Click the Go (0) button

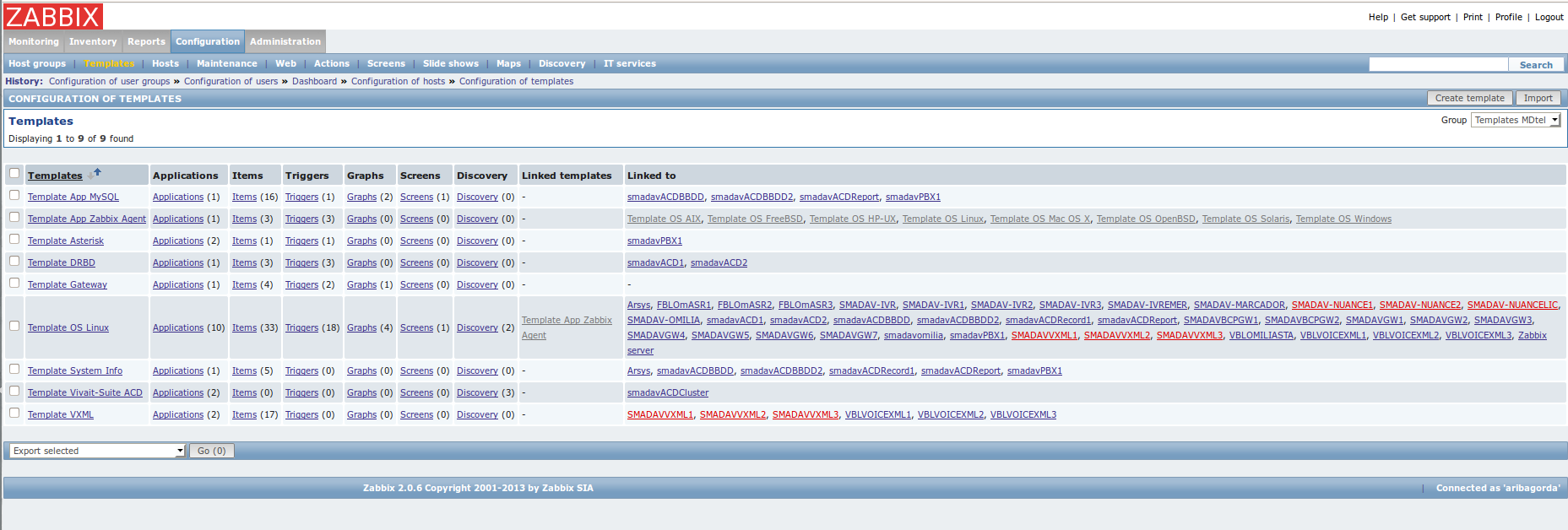(x=211, y=451)
